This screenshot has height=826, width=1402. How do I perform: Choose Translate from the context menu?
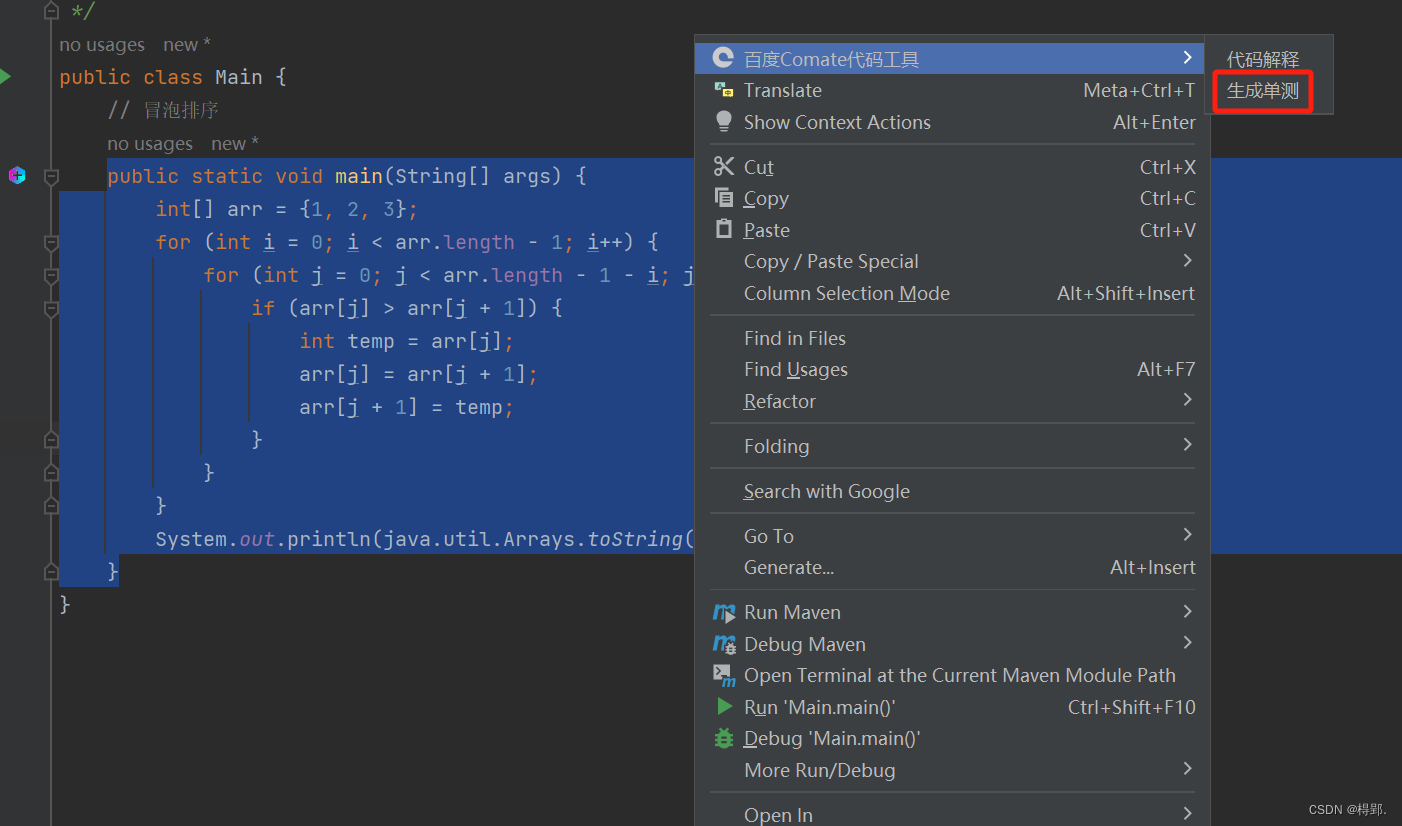coord(953,90)
